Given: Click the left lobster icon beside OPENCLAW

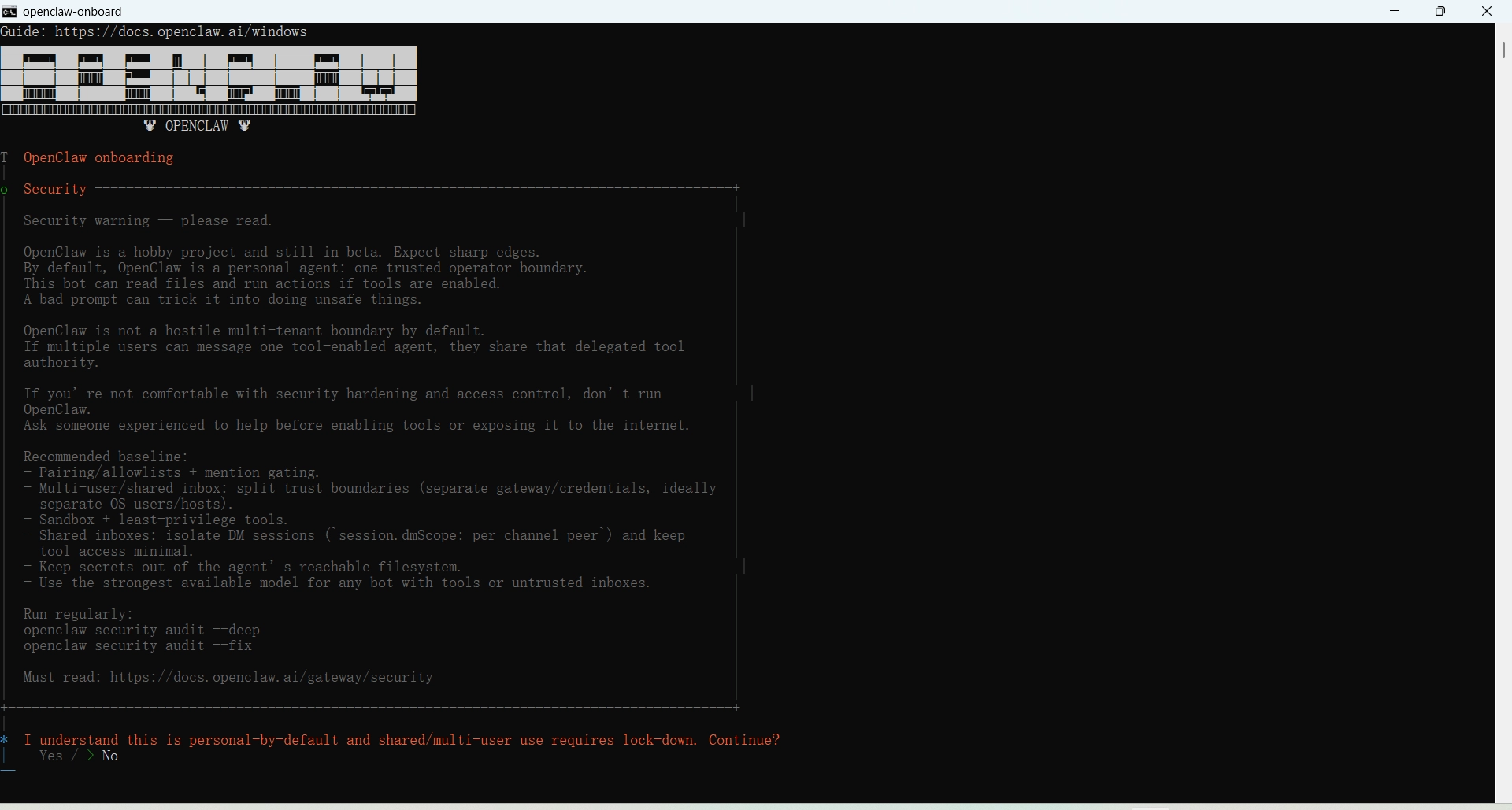Looking at the screenshot, I should point(150,127).
